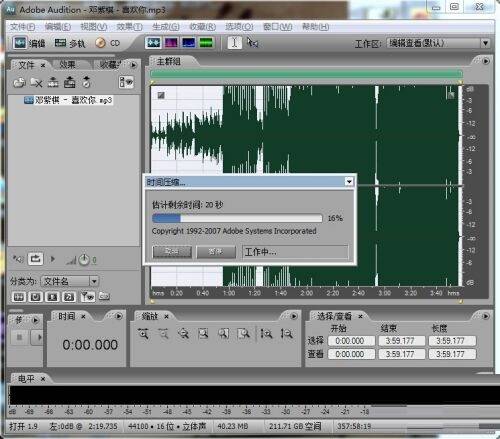The image size is (500, 439).
Task: Open the Effects menu
Action: pos(129,26)
